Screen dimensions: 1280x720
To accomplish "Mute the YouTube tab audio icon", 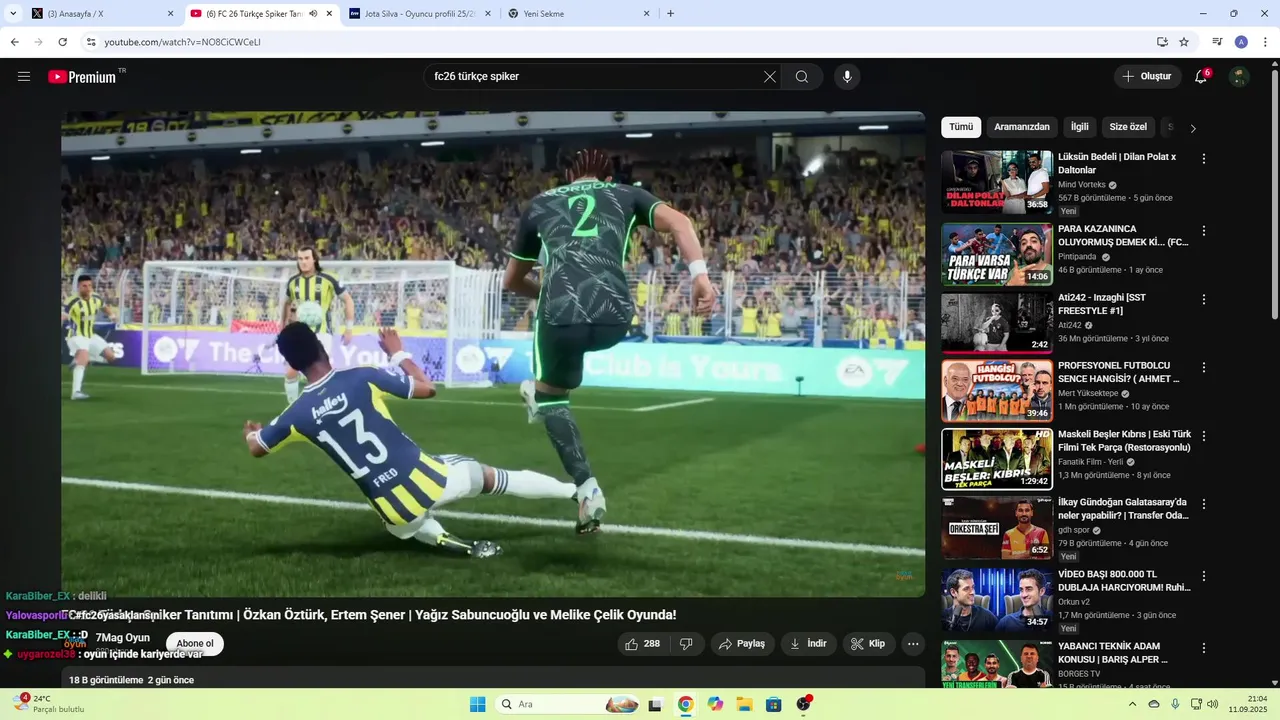I will point(313,14).
